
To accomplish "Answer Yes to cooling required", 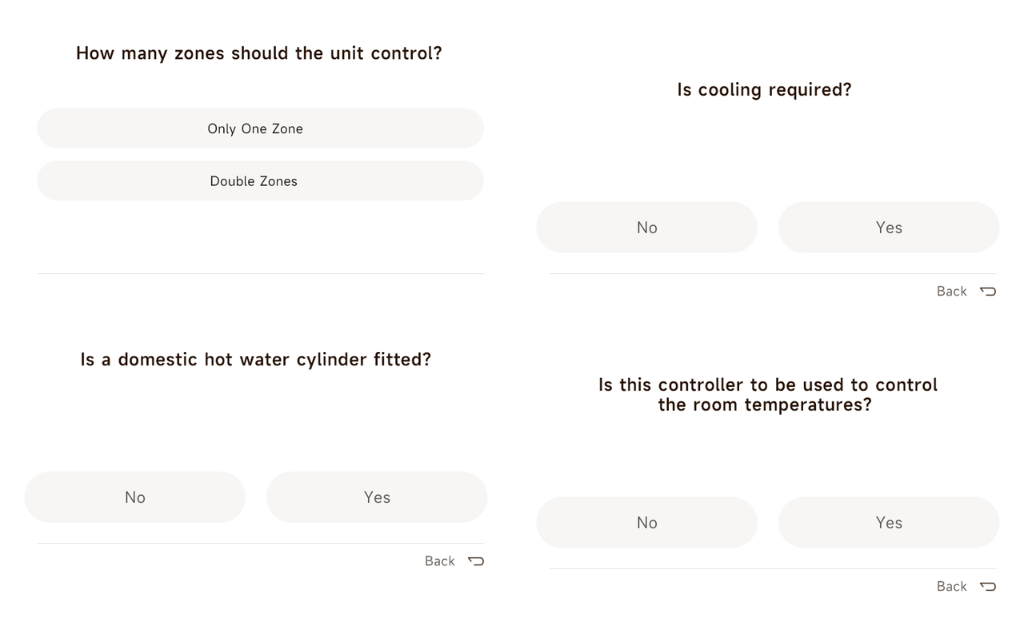I will coord(888,227).
